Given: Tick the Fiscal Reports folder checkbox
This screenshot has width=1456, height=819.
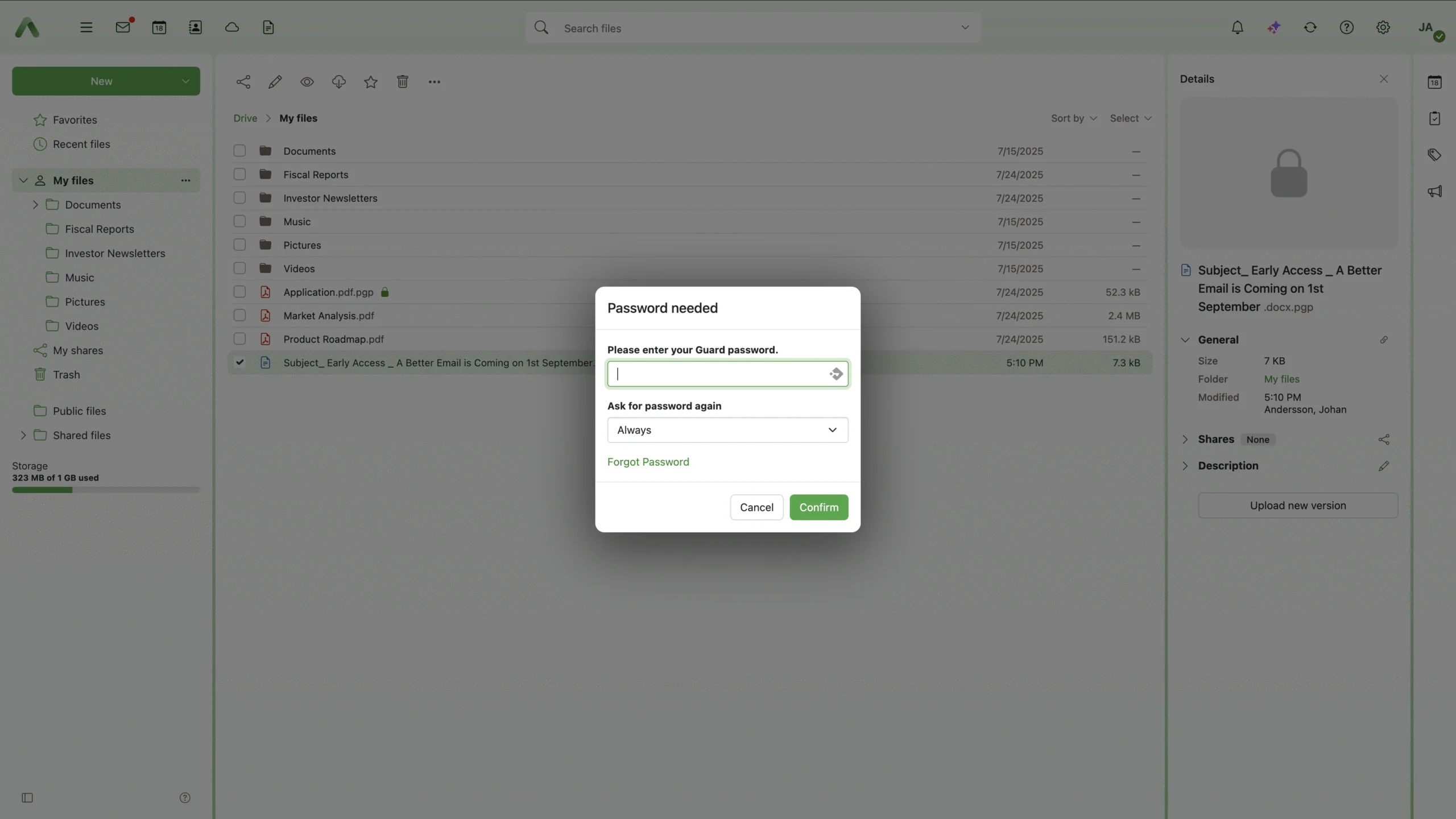Looking at the screenshot, I should pyautogui.click(x=239, y=175).
